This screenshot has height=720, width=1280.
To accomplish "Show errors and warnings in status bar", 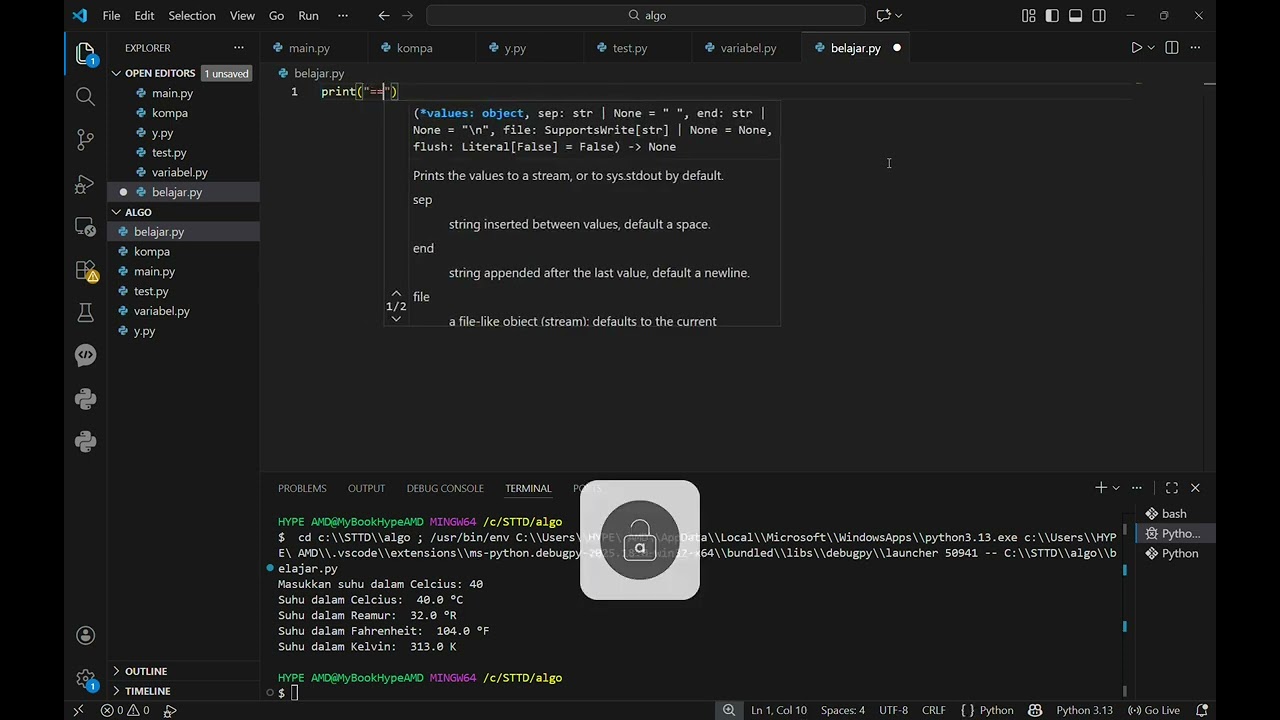I will pyautogui.click(x=125, y=710).
